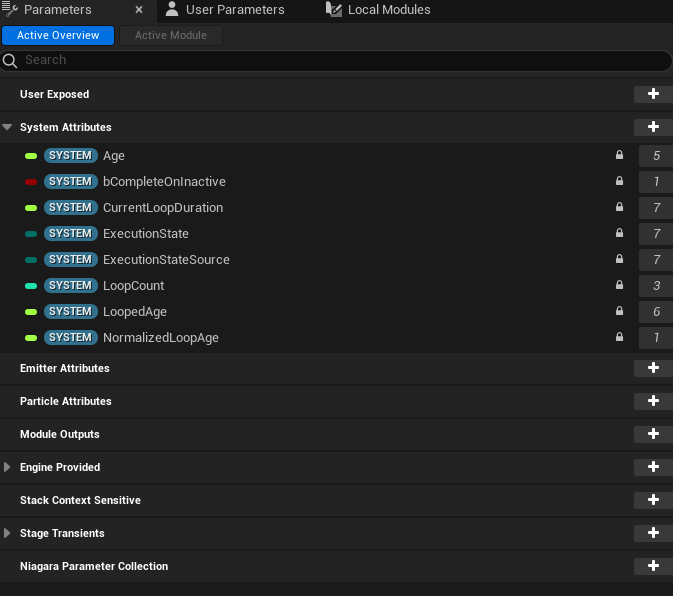Click the reference count 6 for LoopedAge
Viewport: 673px width, 596px height.
pos(656,312)
